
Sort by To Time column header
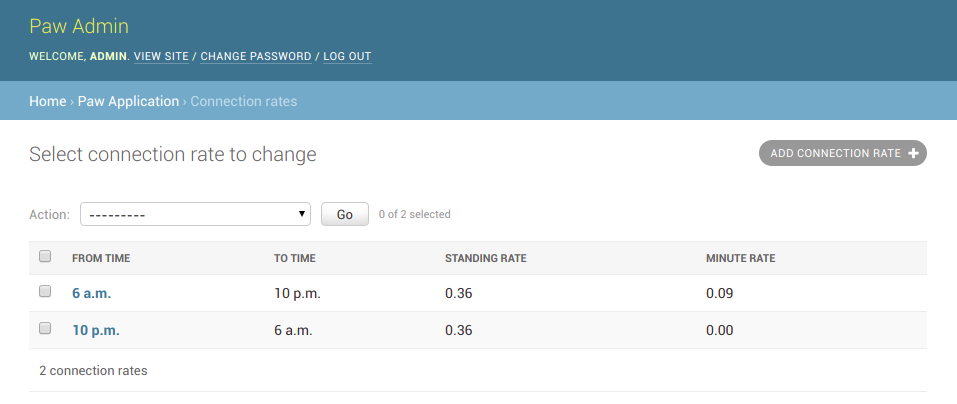[295, 258]
